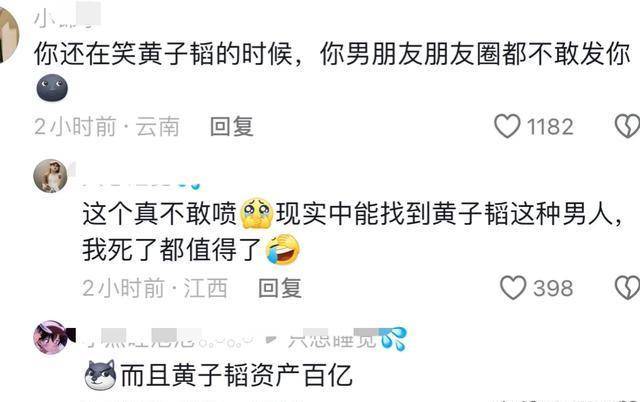
Task: Open the purple anime avatar profile
Action: pyautogui.click(x=51, y=337)
